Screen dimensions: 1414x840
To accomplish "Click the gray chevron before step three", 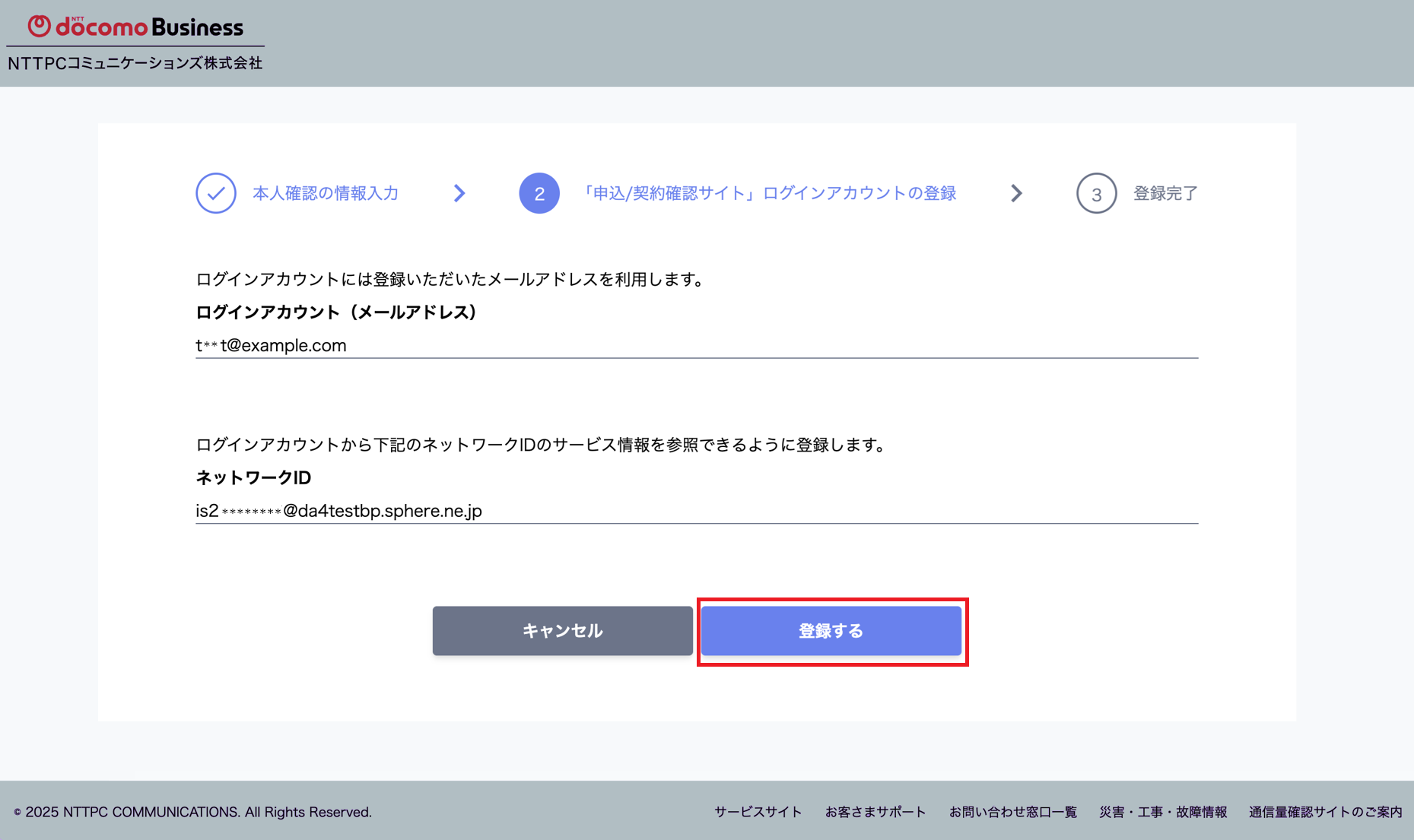I will 1016,193.
